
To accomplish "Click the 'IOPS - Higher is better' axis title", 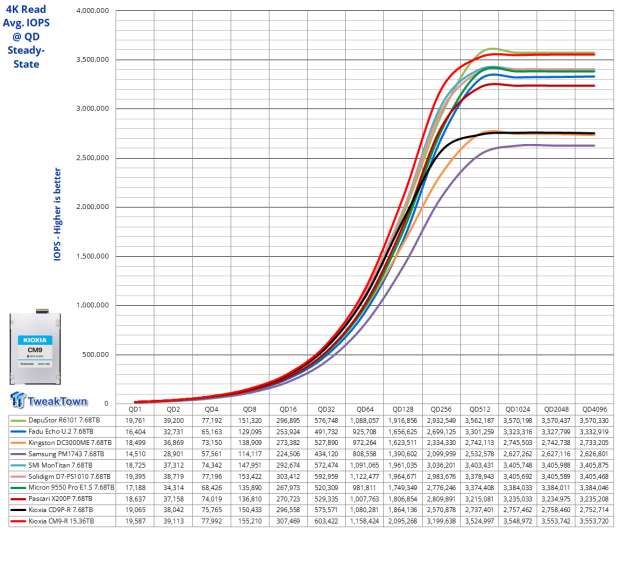I will pos(57,214).
